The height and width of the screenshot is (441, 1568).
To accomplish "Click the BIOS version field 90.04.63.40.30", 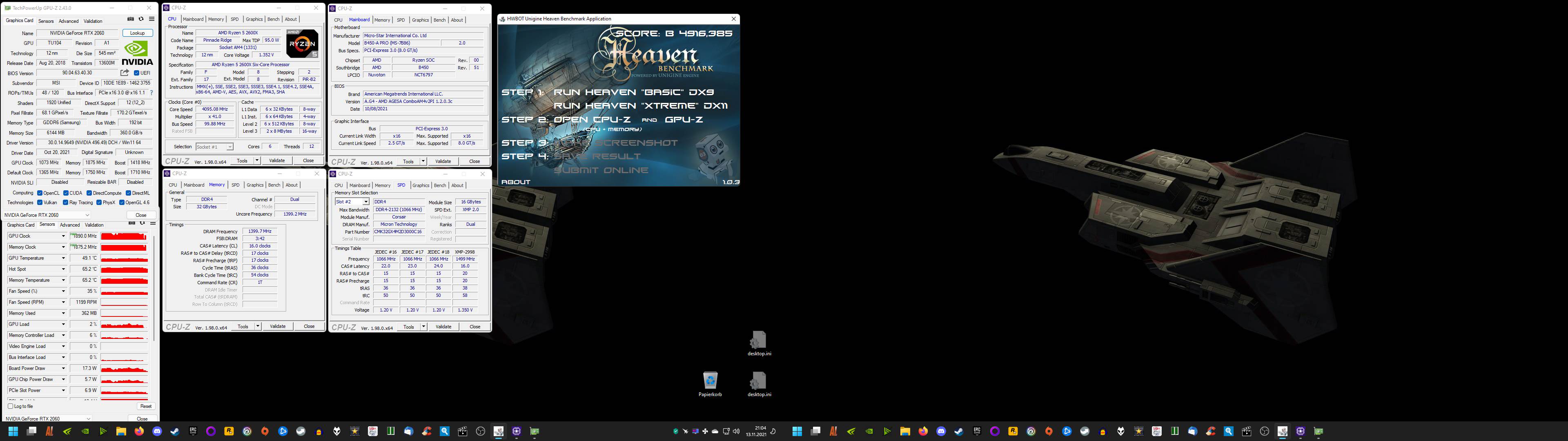I will [77, 73].
